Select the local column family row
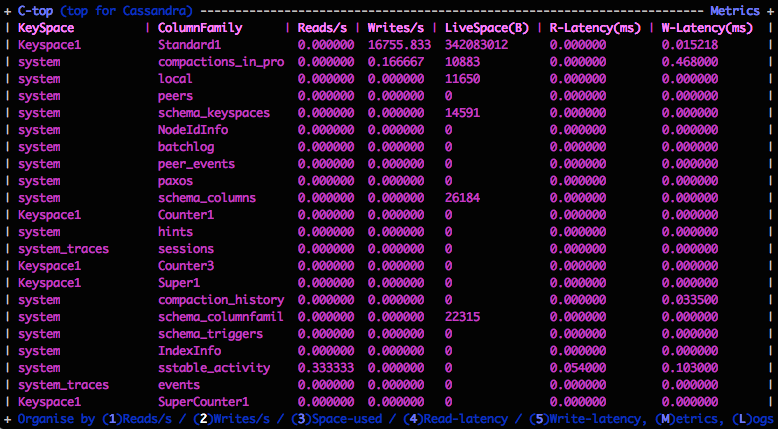Viewport: 778px width, 429px height. 389,79
